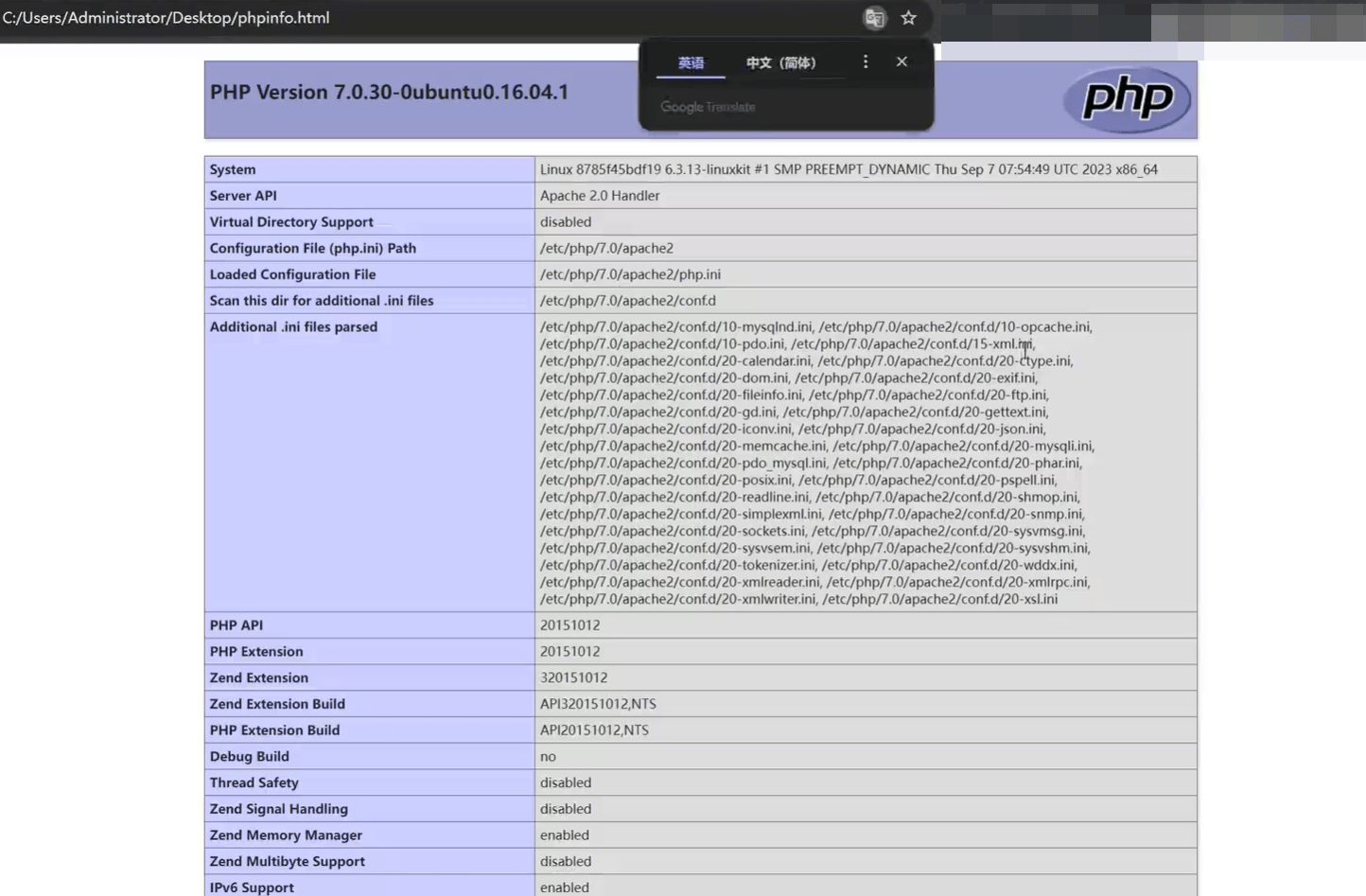This screenshot has width=1366, height=896.
Task: Switch to the 中文（简体）tab
Action: (780, 63)
